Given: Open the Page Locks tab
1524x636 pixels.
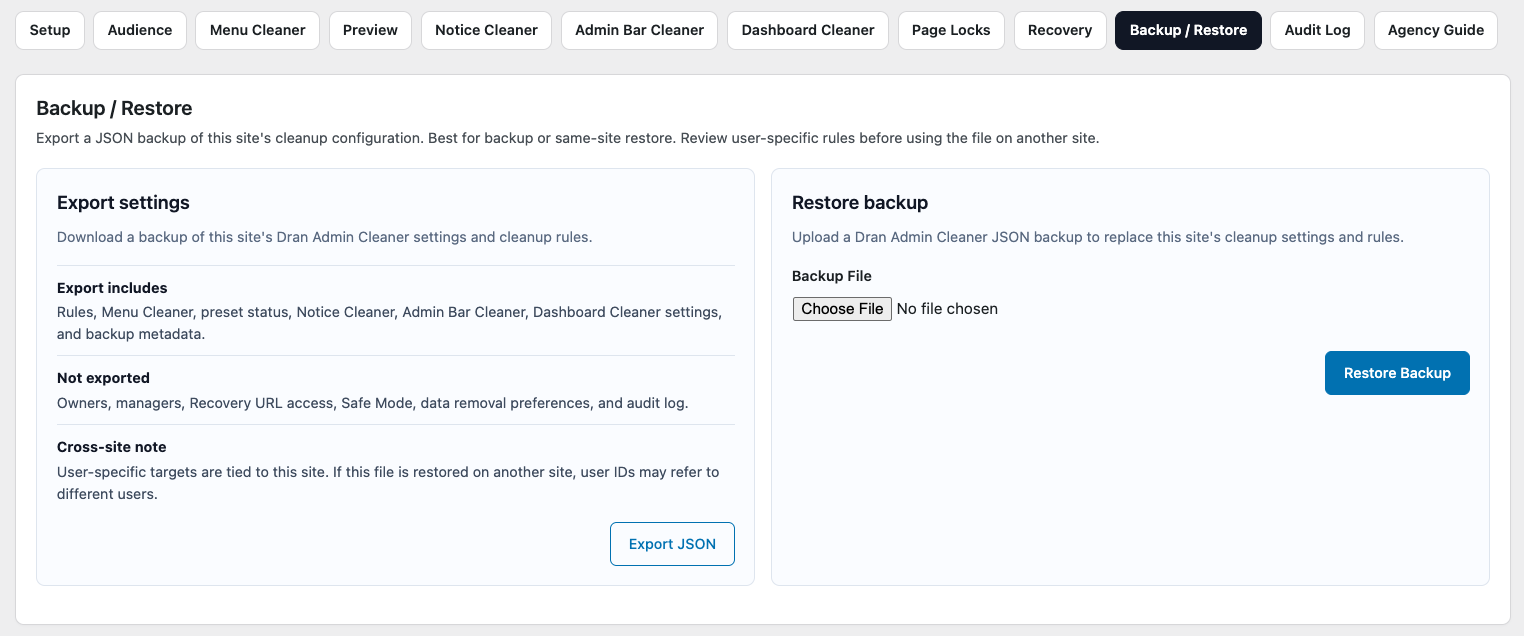Looking at the screenshot, I should tap(951, 30).
